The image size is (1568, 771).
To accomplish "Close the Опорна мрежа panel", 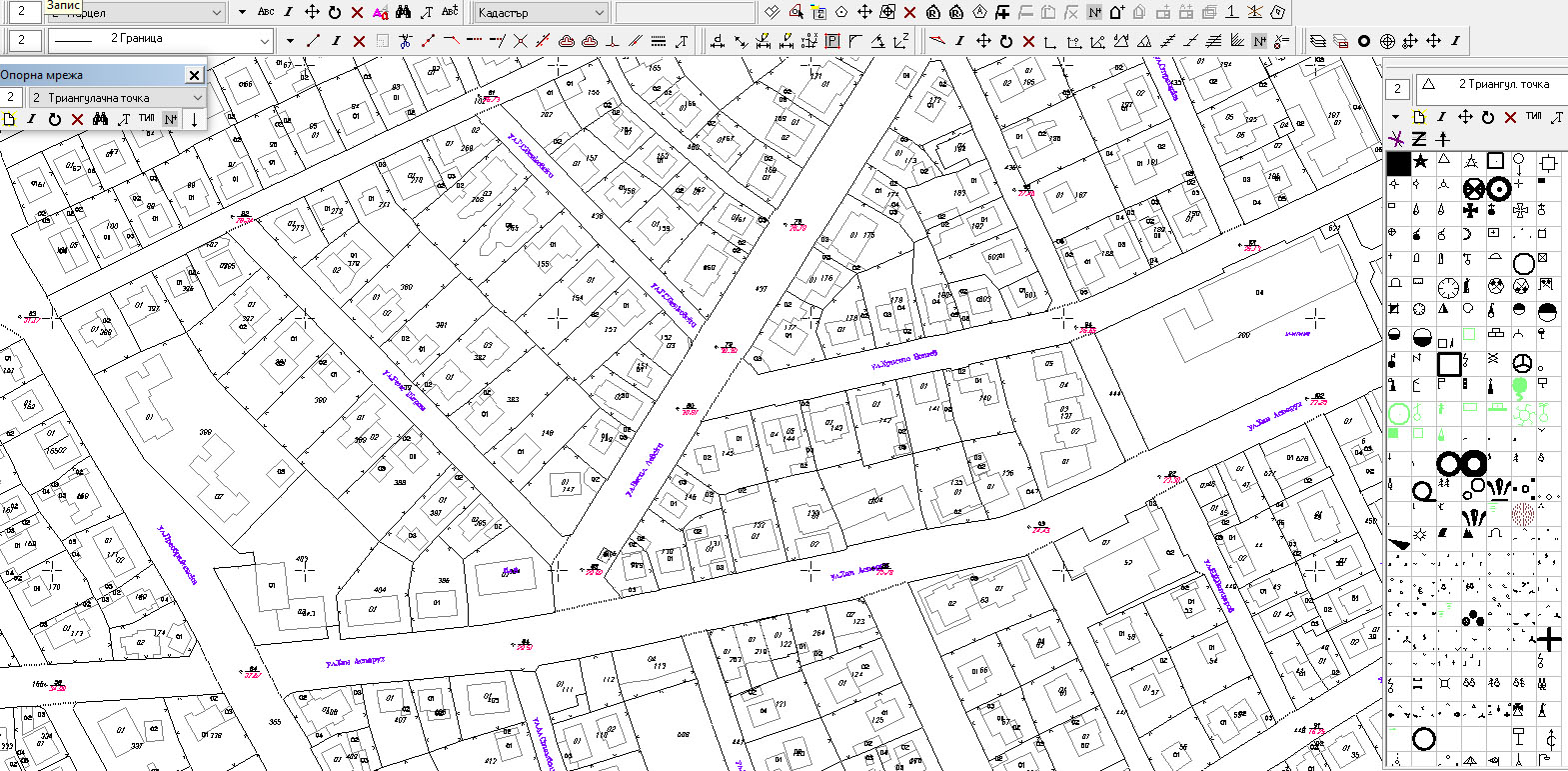I will click(194, 75).
